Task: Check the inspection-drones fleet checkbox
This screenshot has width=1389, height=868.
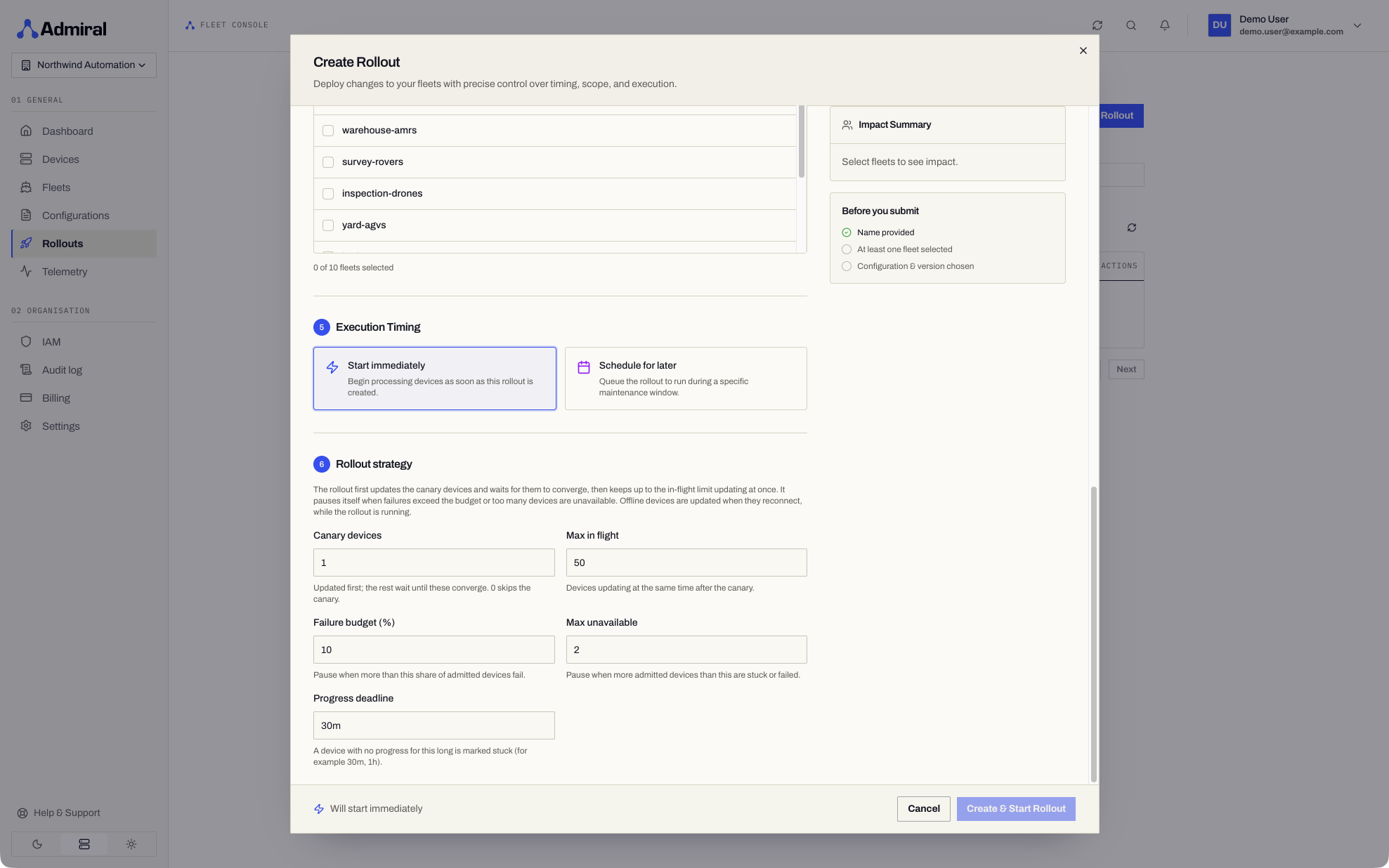Action: click(328, 194)
